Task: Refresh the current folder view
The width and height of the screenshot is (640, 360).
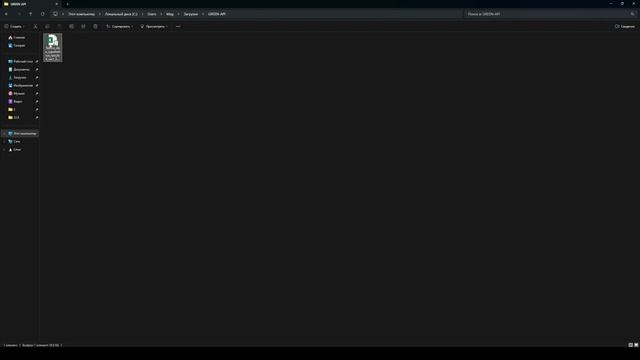Action: (42, 14)
